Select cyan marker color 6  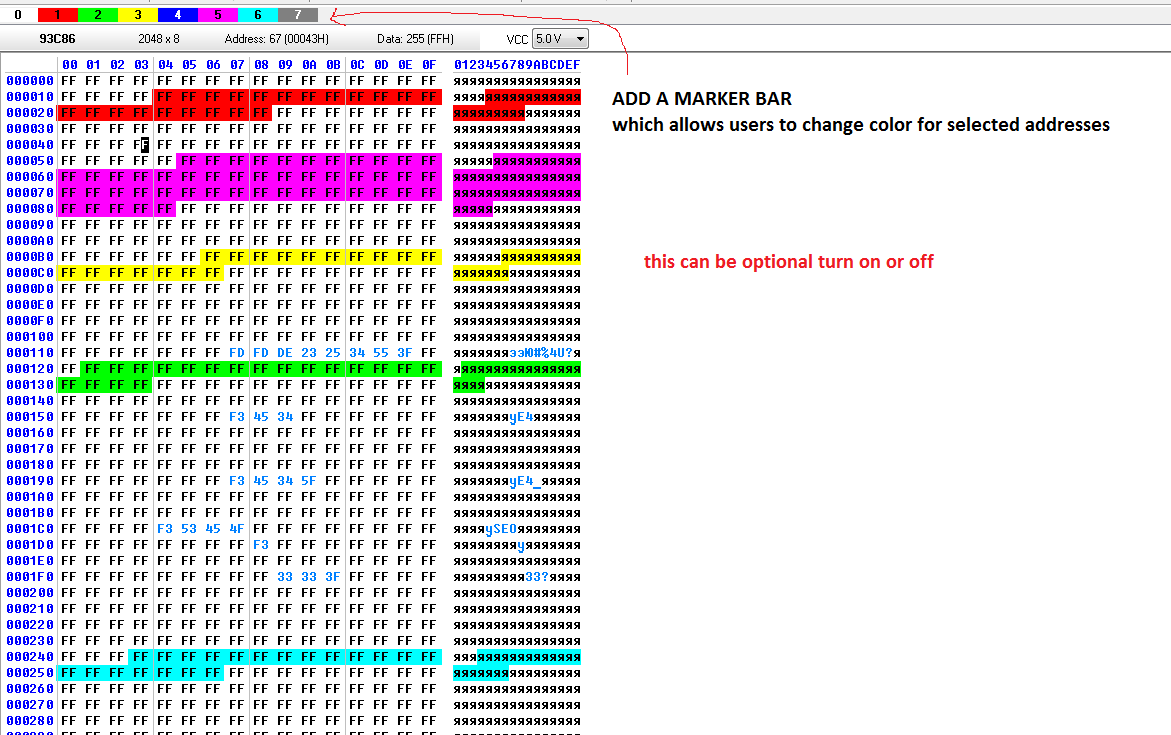click(257, 13)
